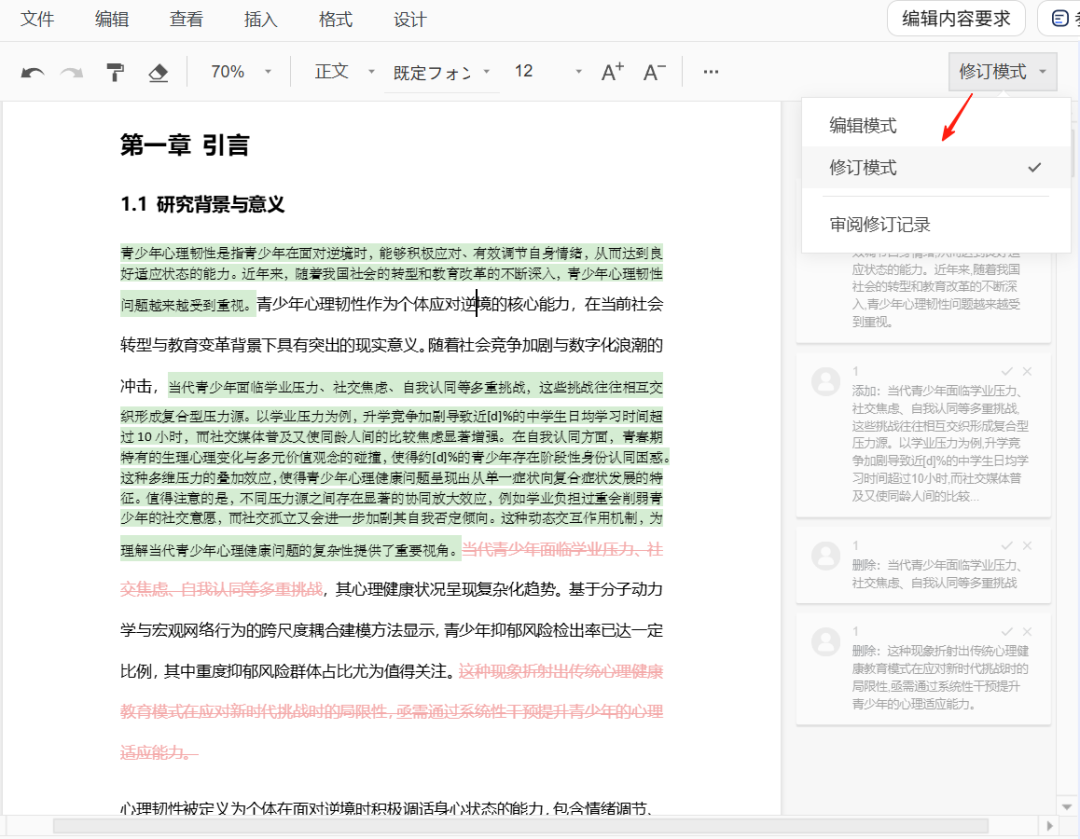
Task: Increase font size with A+ icon
Action: click(612, 72)
